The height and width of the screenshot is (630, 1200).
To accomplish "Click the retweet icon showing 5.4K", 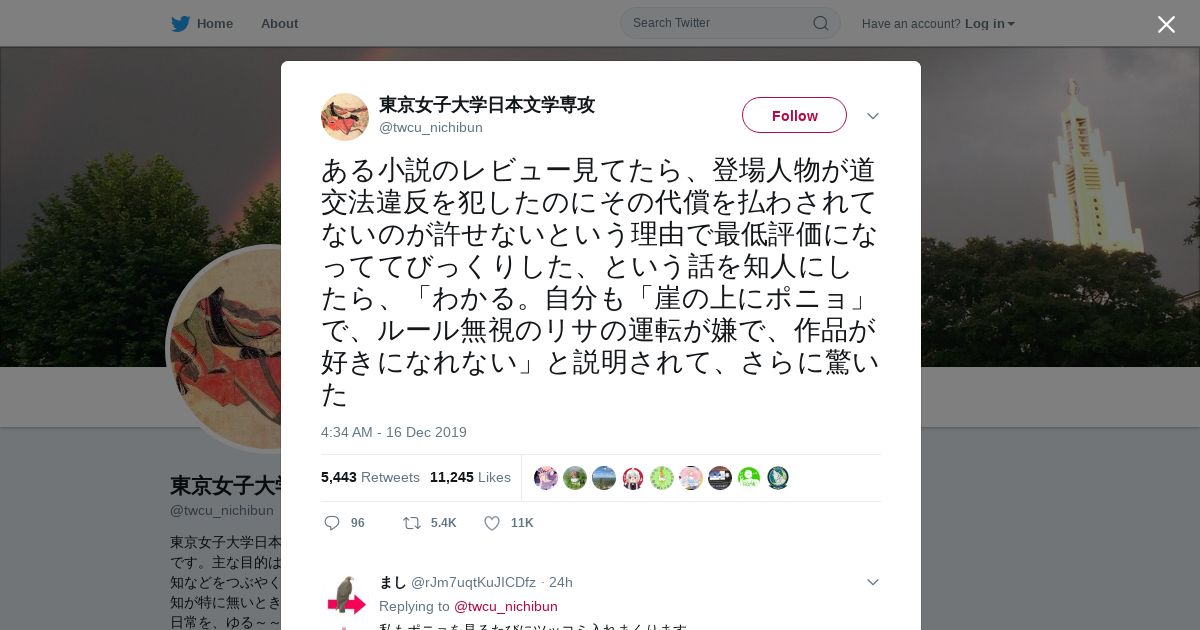I will click(412, 523).
